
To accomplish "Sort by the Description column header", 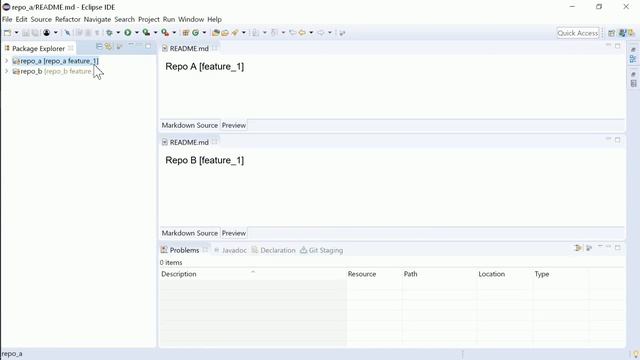I will click(253, 274).
